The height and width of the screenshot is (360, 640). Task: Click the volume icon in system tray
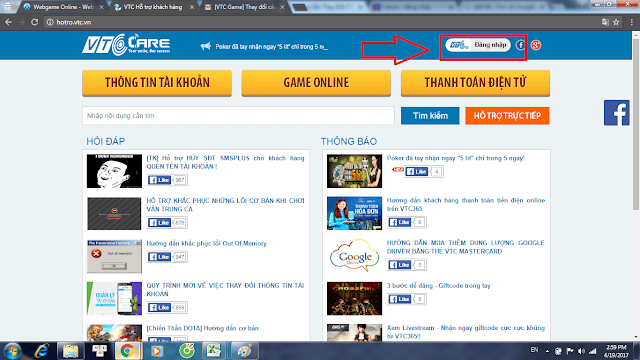pos(581,351)
